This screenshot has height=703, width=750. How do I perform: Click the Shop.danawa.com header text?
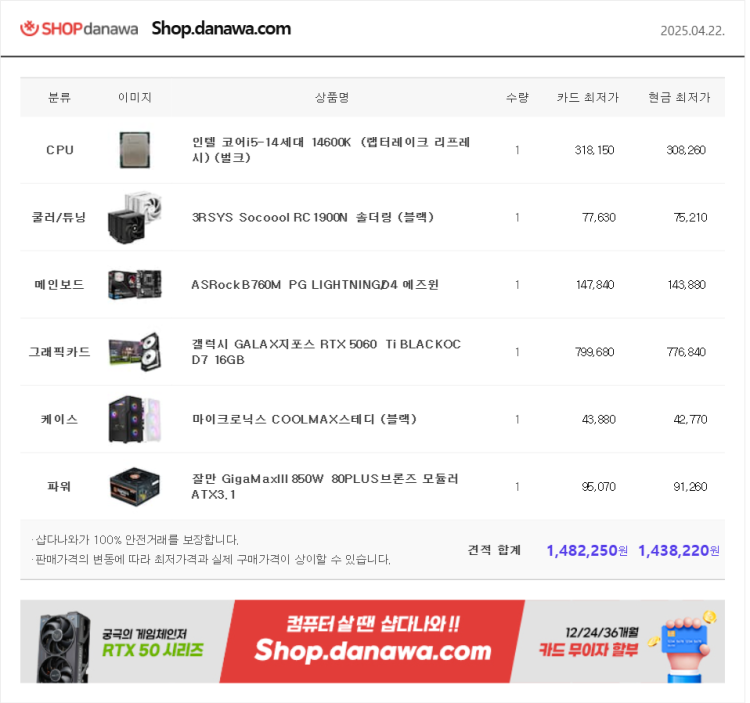(221, 29)
